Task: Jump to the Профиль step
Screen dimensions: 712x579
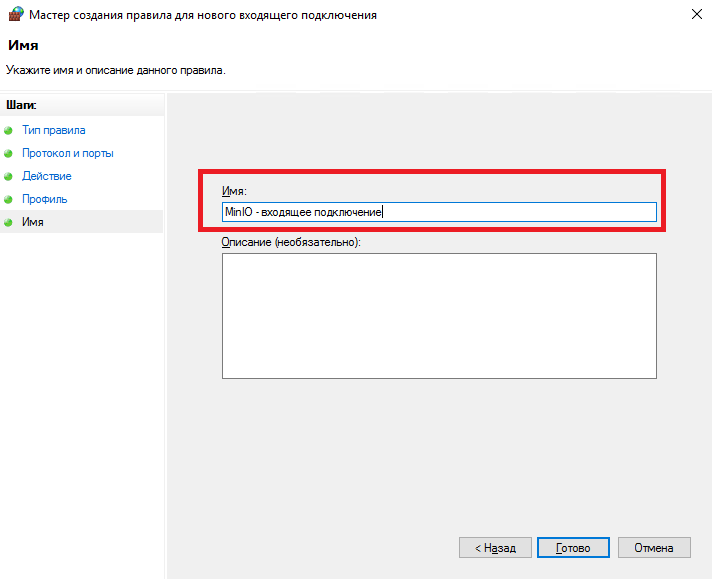Action: click(44, 199)
